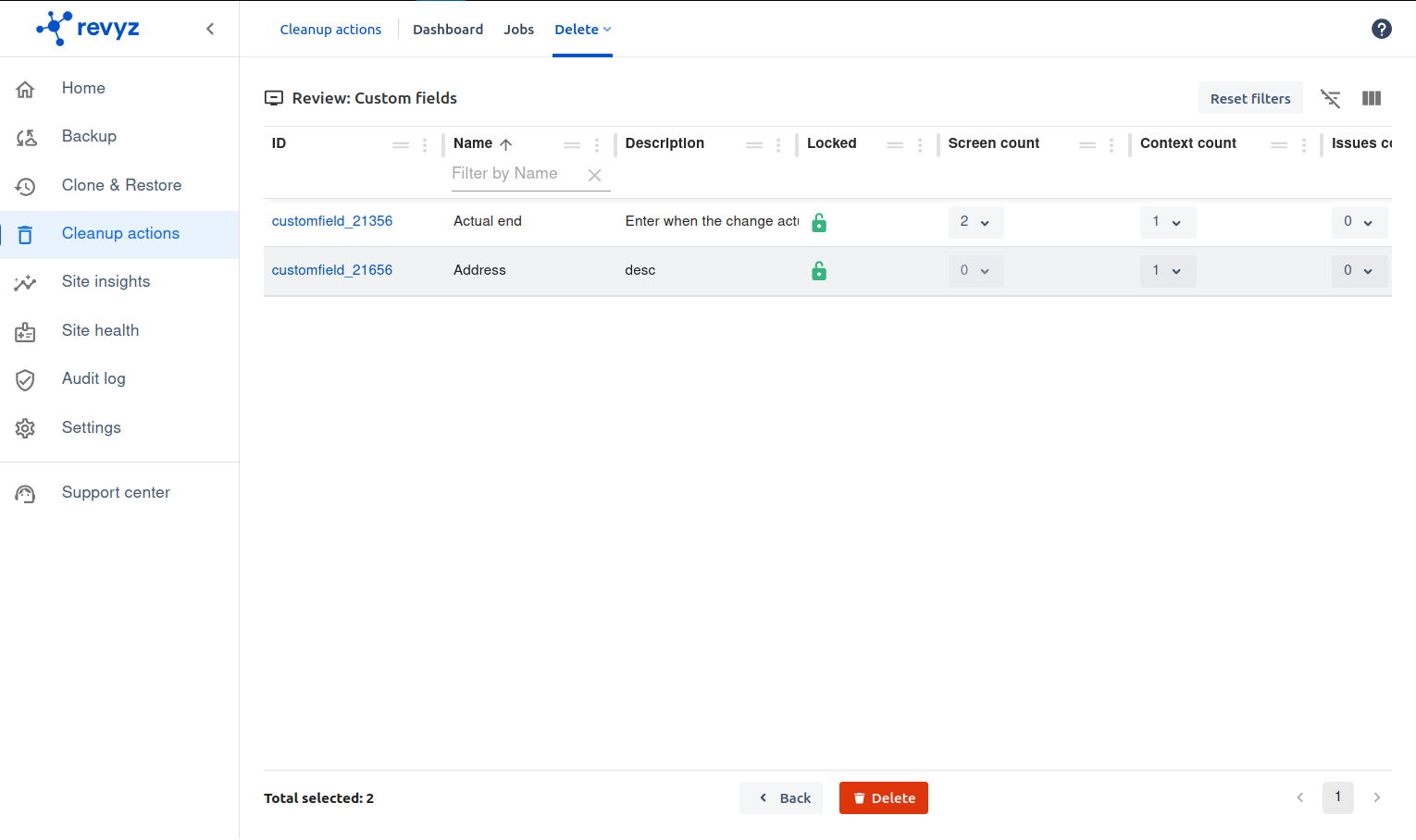Screen dimensions: 1416x840
Task: Sort by the Context count column header
Action: click(1188, 143)
